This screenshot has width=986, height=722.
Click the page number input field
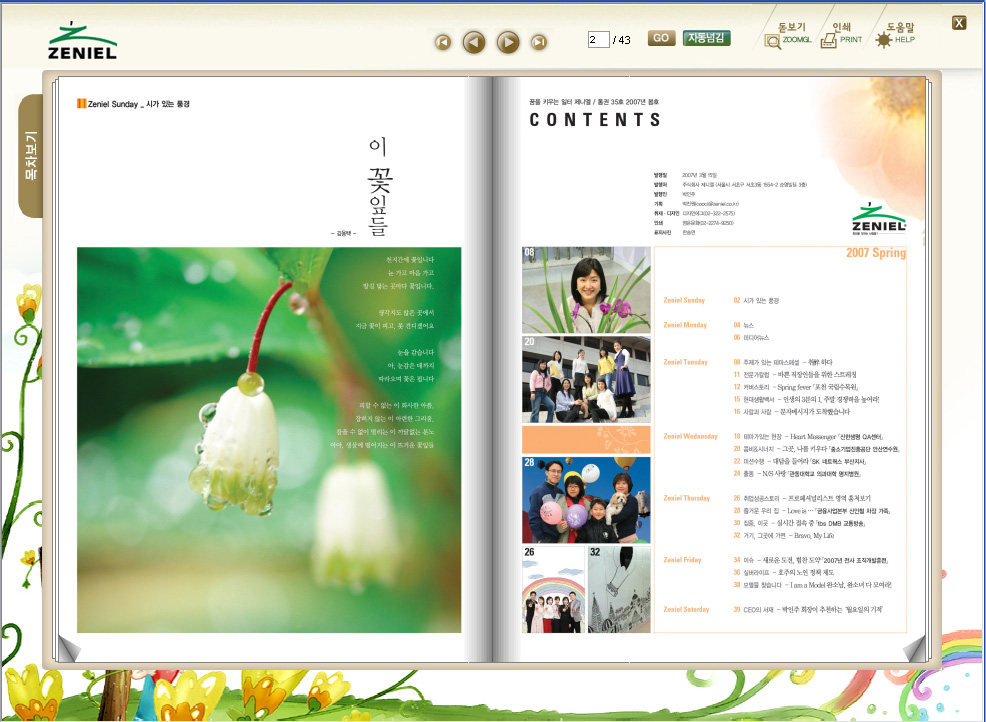(x=598, y=40)
